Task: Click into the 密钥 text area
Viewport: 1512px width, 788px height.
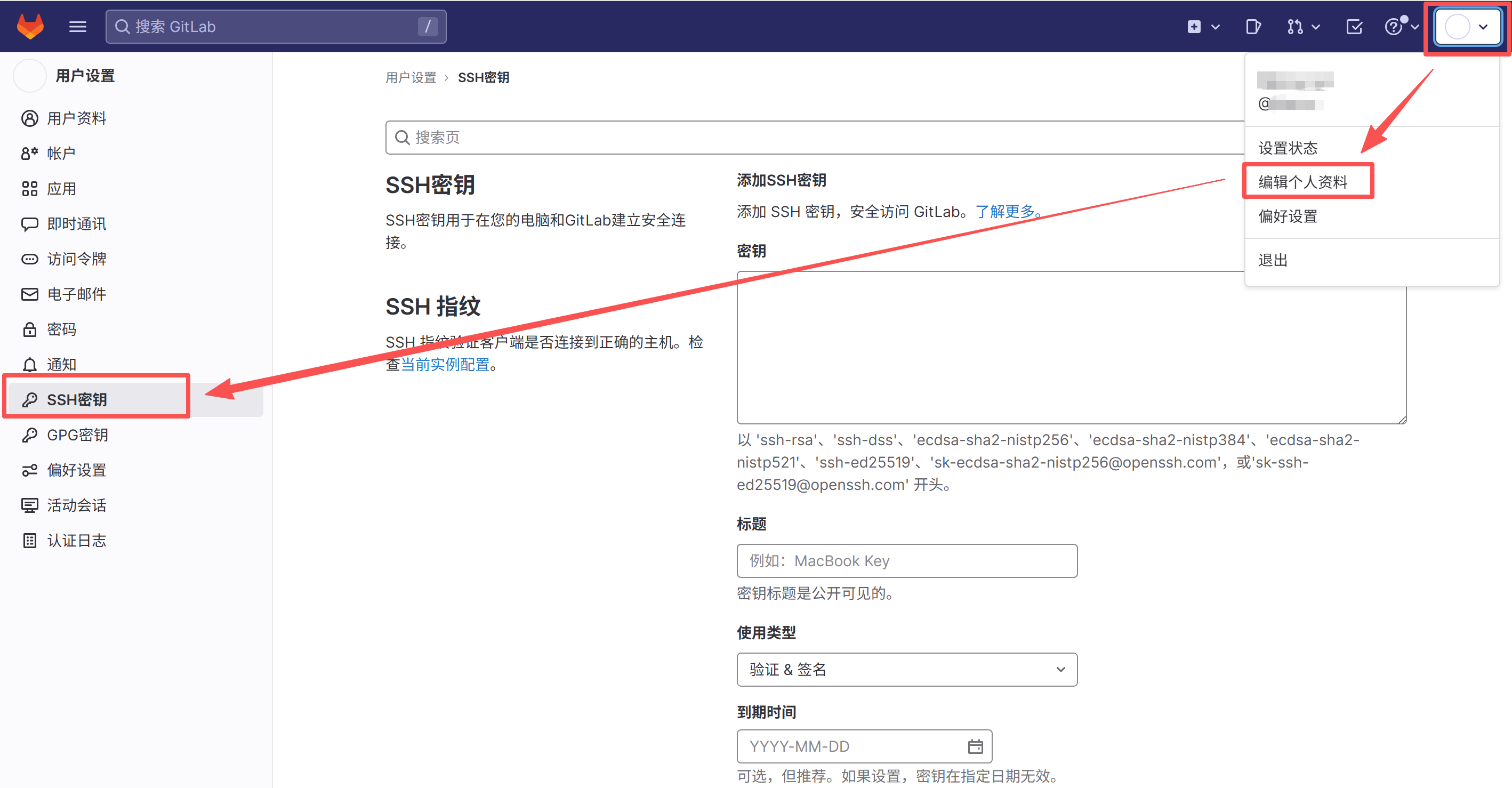Action: 1072,348
